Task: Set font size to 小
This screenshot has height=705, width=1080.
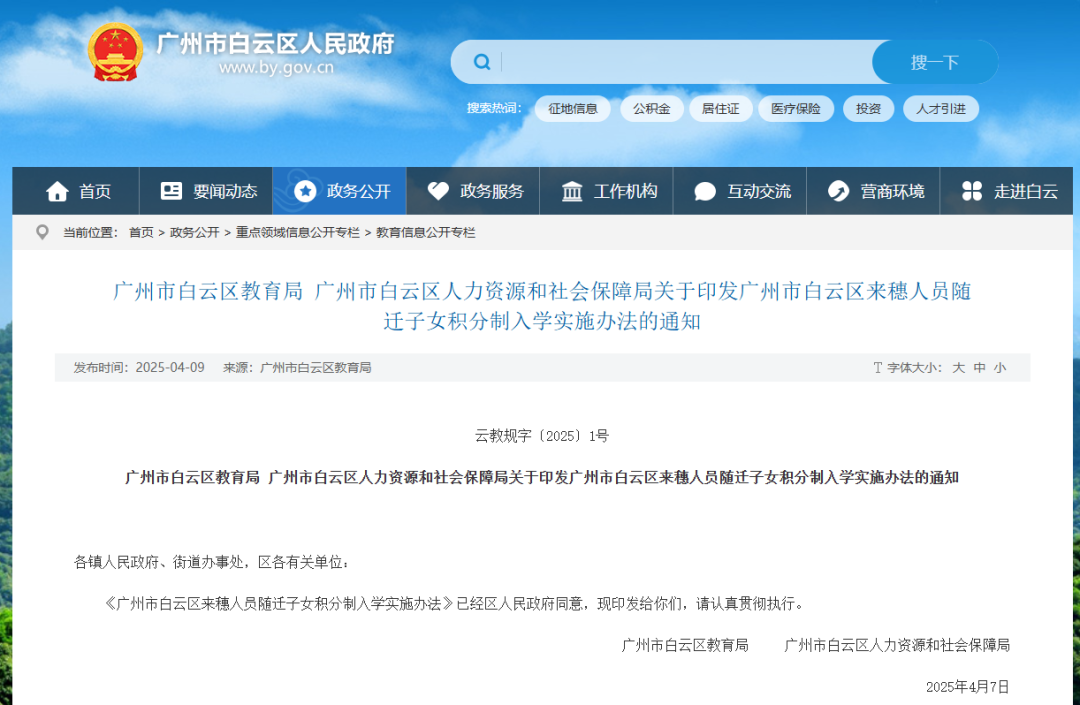Action: 1000,368
